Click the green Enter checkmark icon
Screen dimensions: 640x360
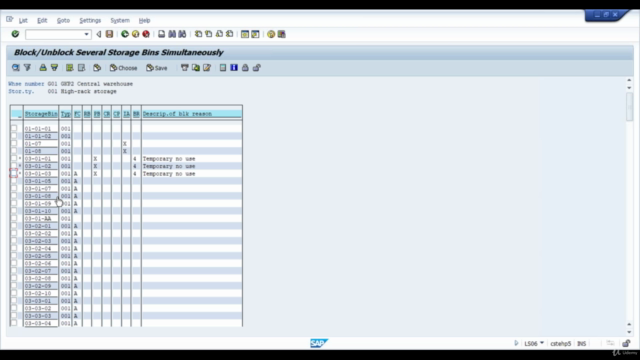click(x=15, y=34)
